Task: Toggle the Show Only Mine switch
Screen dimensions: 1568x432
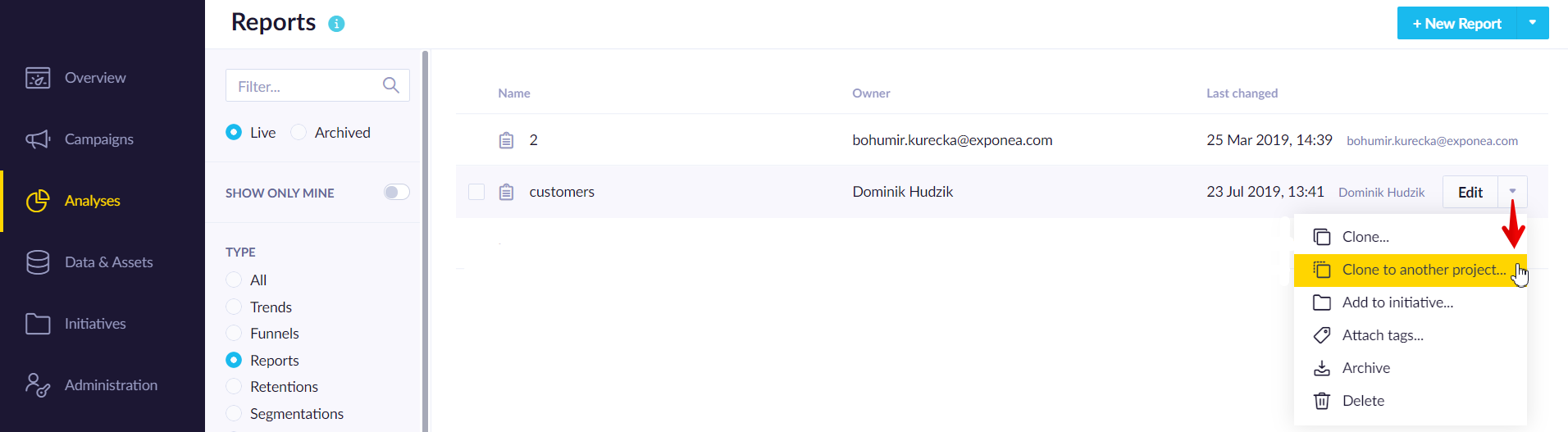Action: (x=397, y=192)
